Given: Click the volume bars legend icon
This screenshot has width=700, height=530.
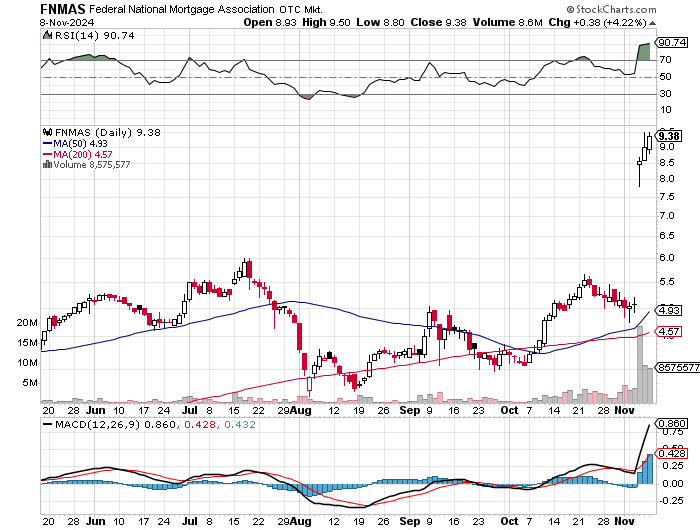Looking at the screenshot, I should click(47, 165).
